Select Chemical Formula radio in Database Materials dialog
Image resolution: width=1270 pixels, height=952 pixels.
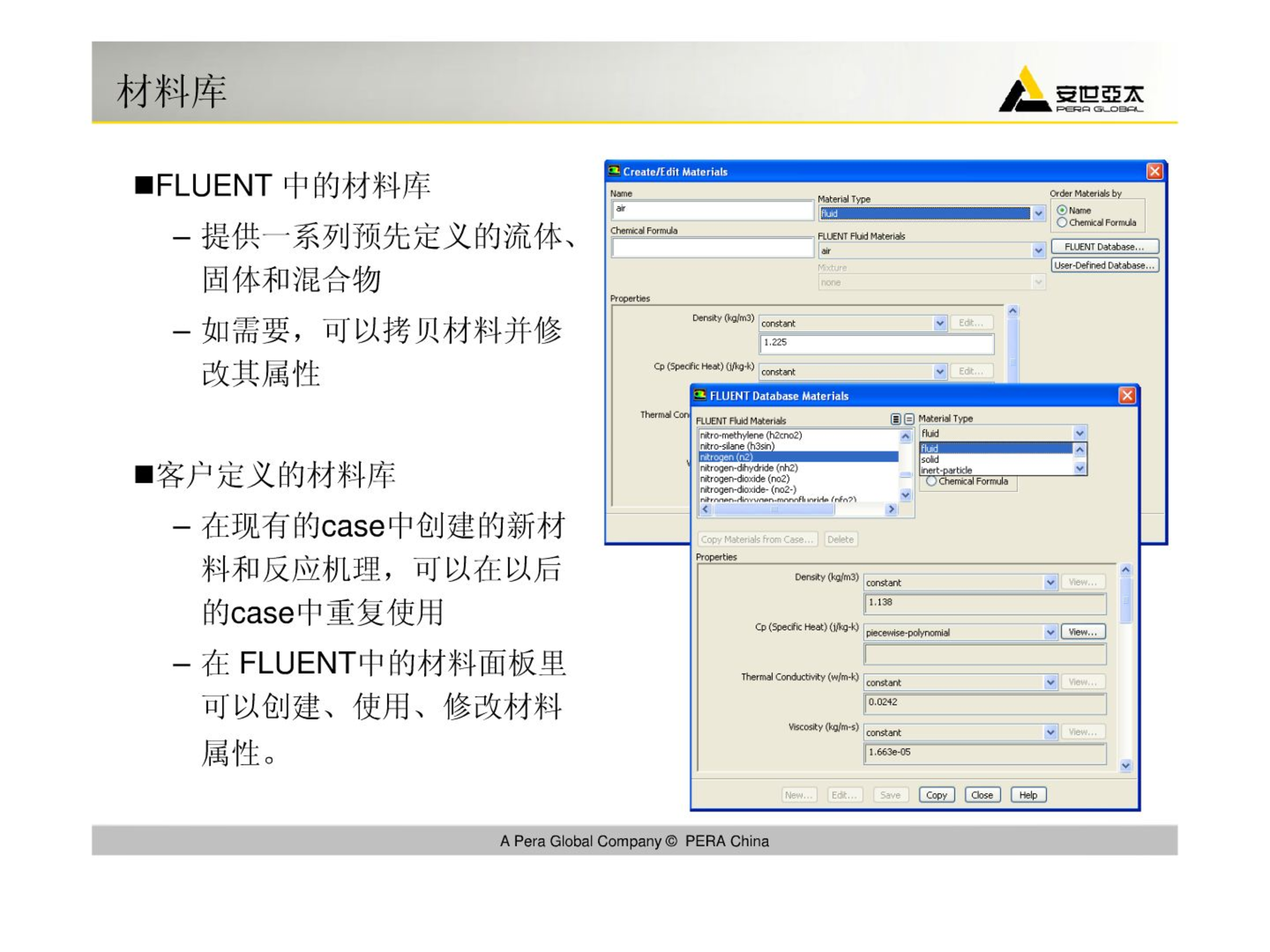click(x=931, y=481)
